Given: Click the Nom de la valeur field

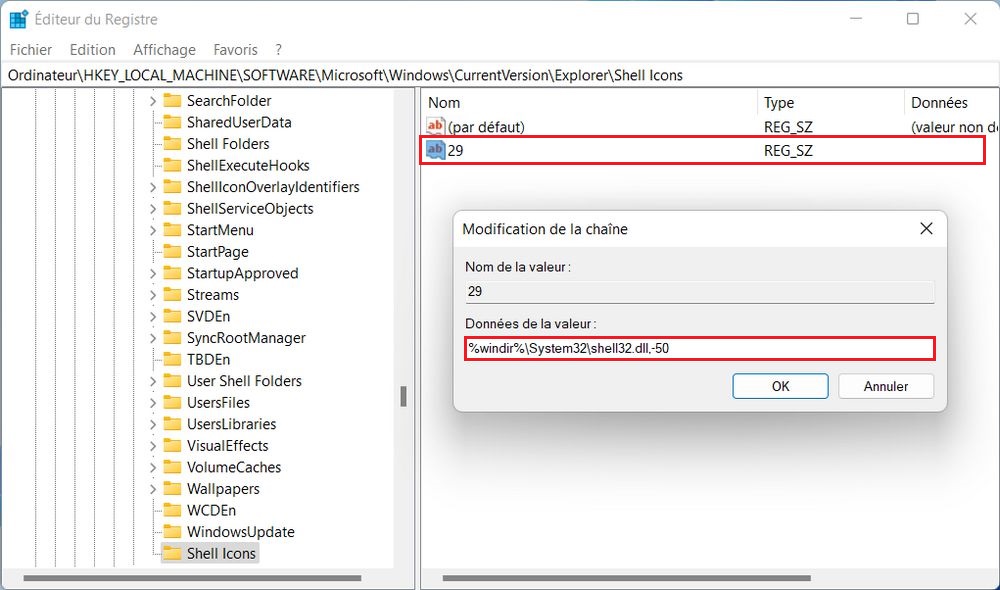Looking at the screenshot, I should coord(700,291).
